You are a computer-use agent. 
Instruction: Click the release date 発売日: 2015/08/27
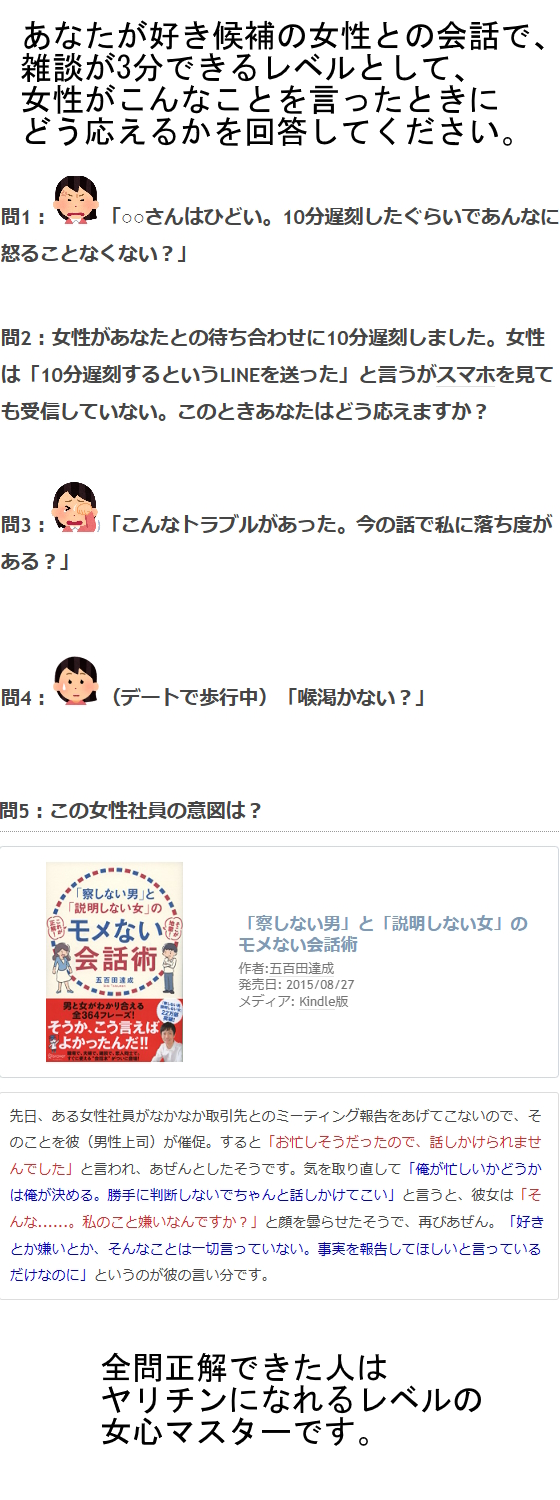tap(296, 985)
